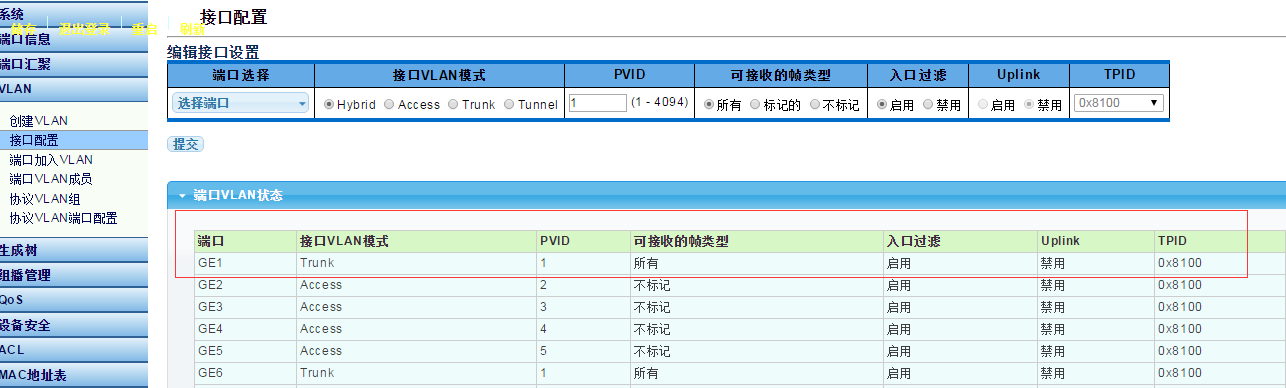Expand the 生成树 sidebar menu
This screenshot has height=388, width=1286.
click(74, 250)
